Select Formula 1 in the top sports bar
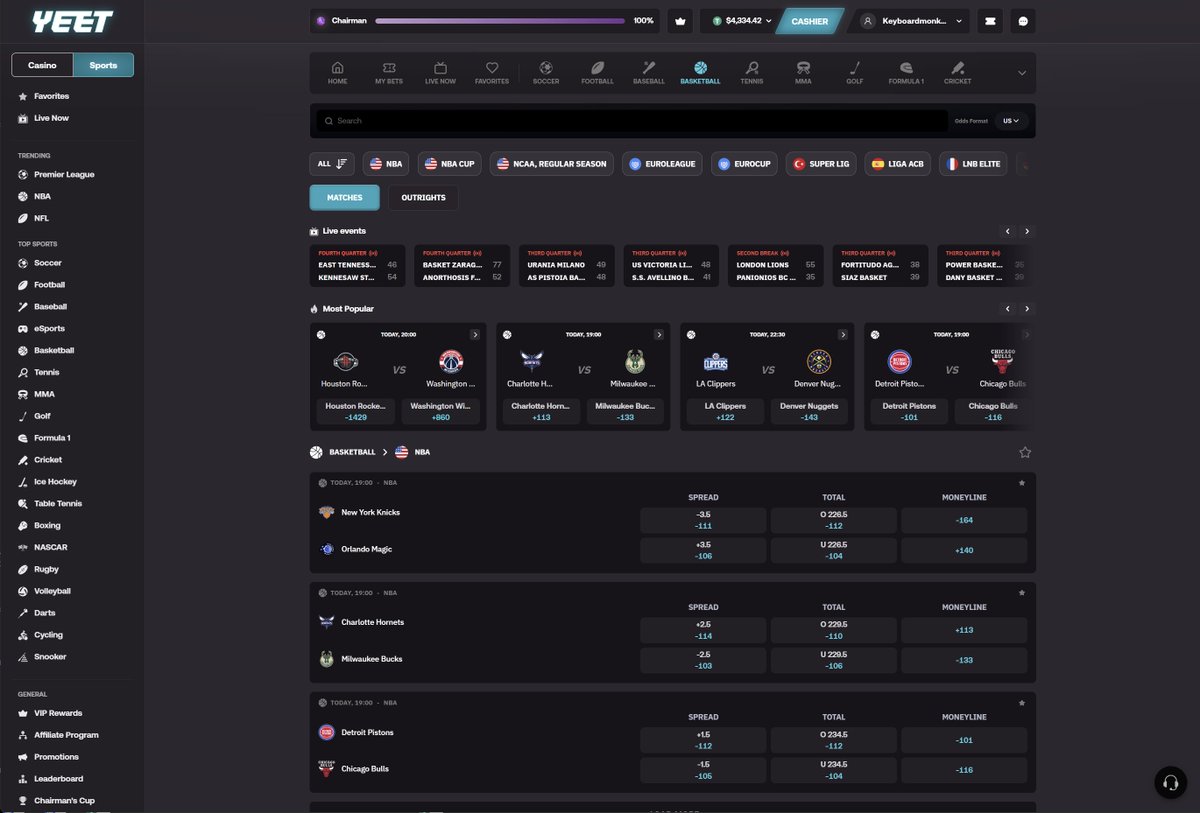Image resolution: width=1200 pixels, height=813 pixels. [x=906, y=73]
